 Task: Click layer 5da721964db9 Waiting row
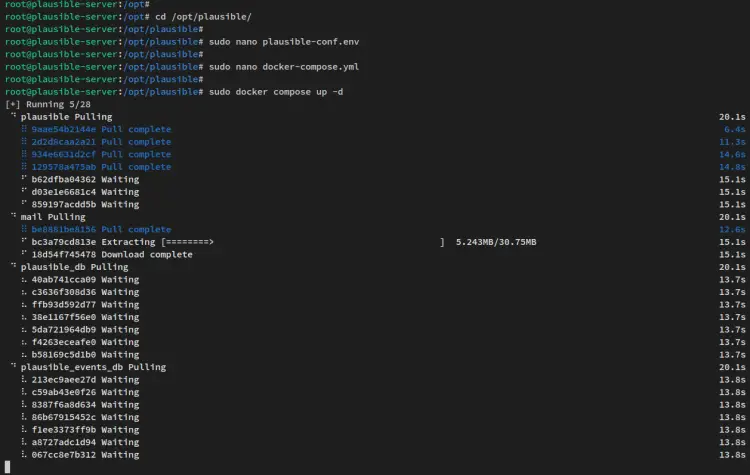pos(85,330)
